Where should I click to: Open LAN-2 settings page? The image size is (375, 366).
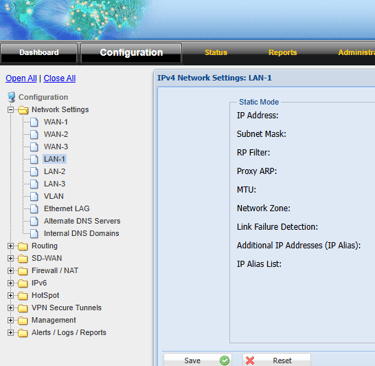pyautogui.click(x=55, y=171)
